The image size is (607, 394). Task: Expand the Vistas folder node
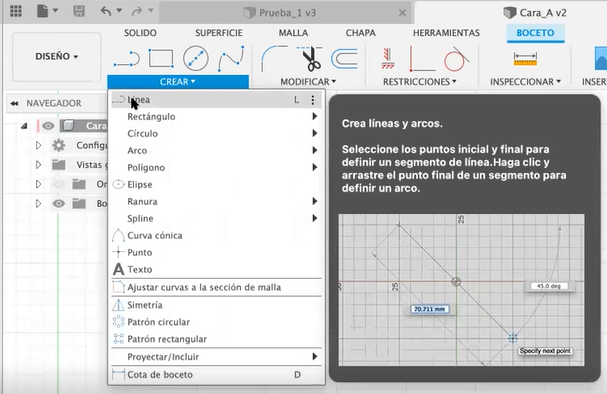point(38,165)
